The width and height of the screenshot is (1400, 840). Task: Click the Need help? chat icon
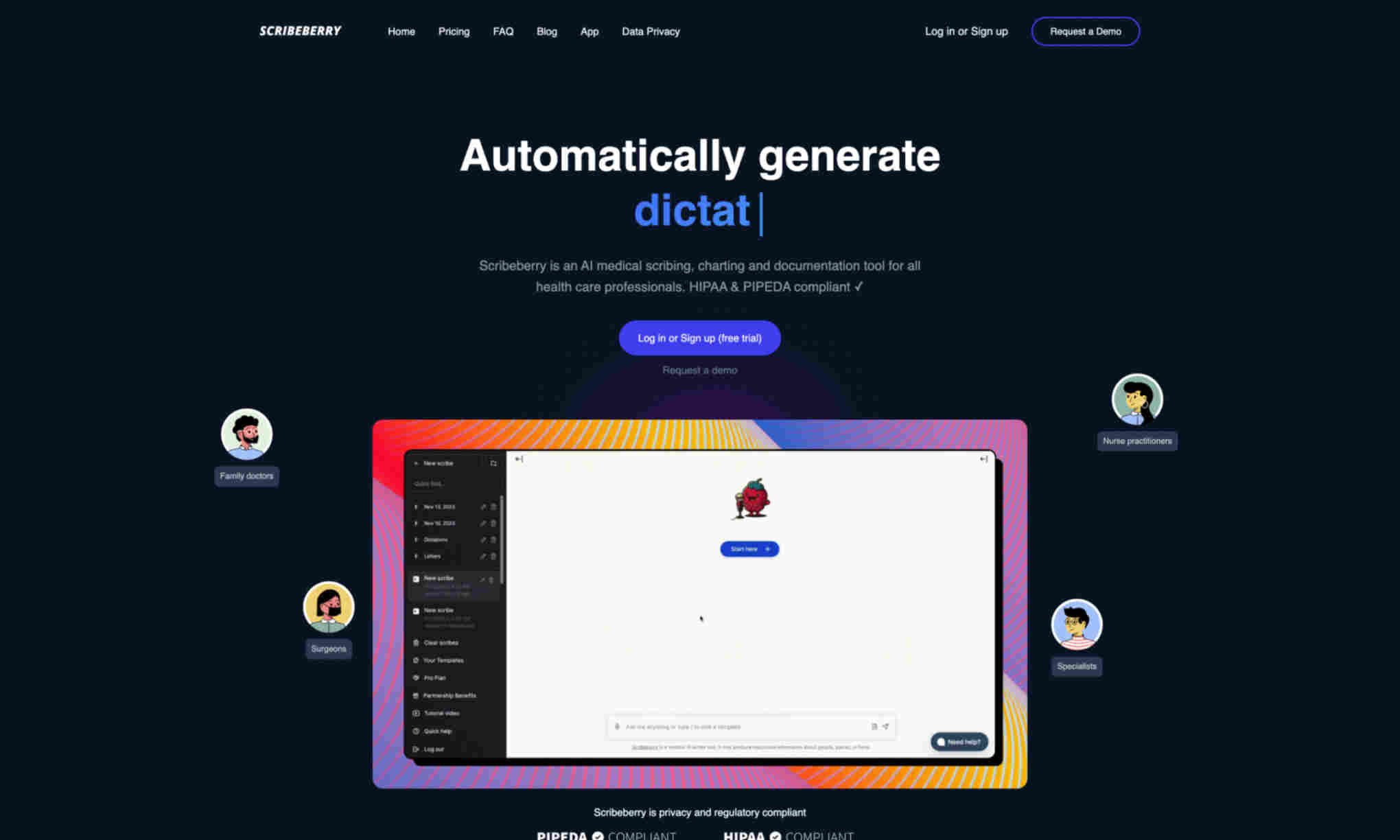click(957, 742)
